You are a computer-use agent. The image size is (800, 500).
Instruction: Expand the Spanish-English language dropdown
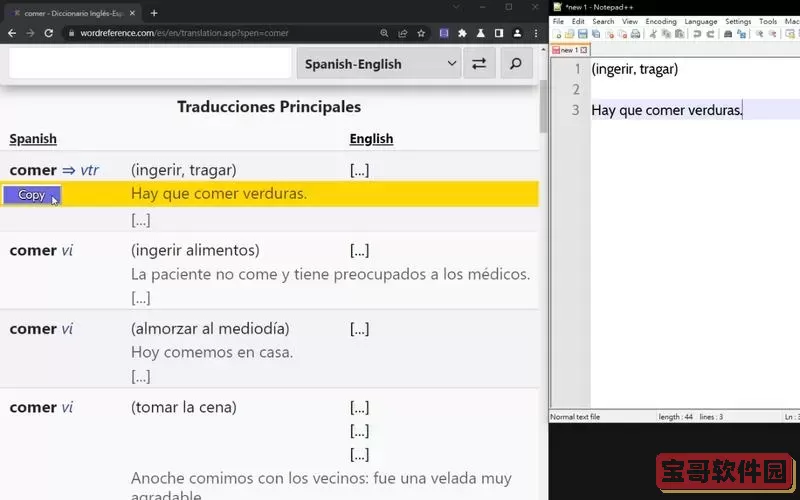pyautogui.click(x=378, y=64)
